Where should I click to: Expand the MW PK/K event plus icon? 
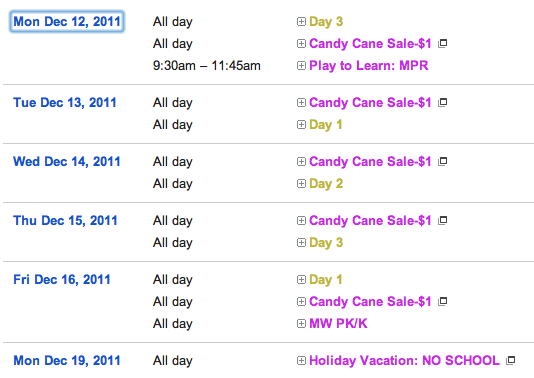[x=301, y=324]
